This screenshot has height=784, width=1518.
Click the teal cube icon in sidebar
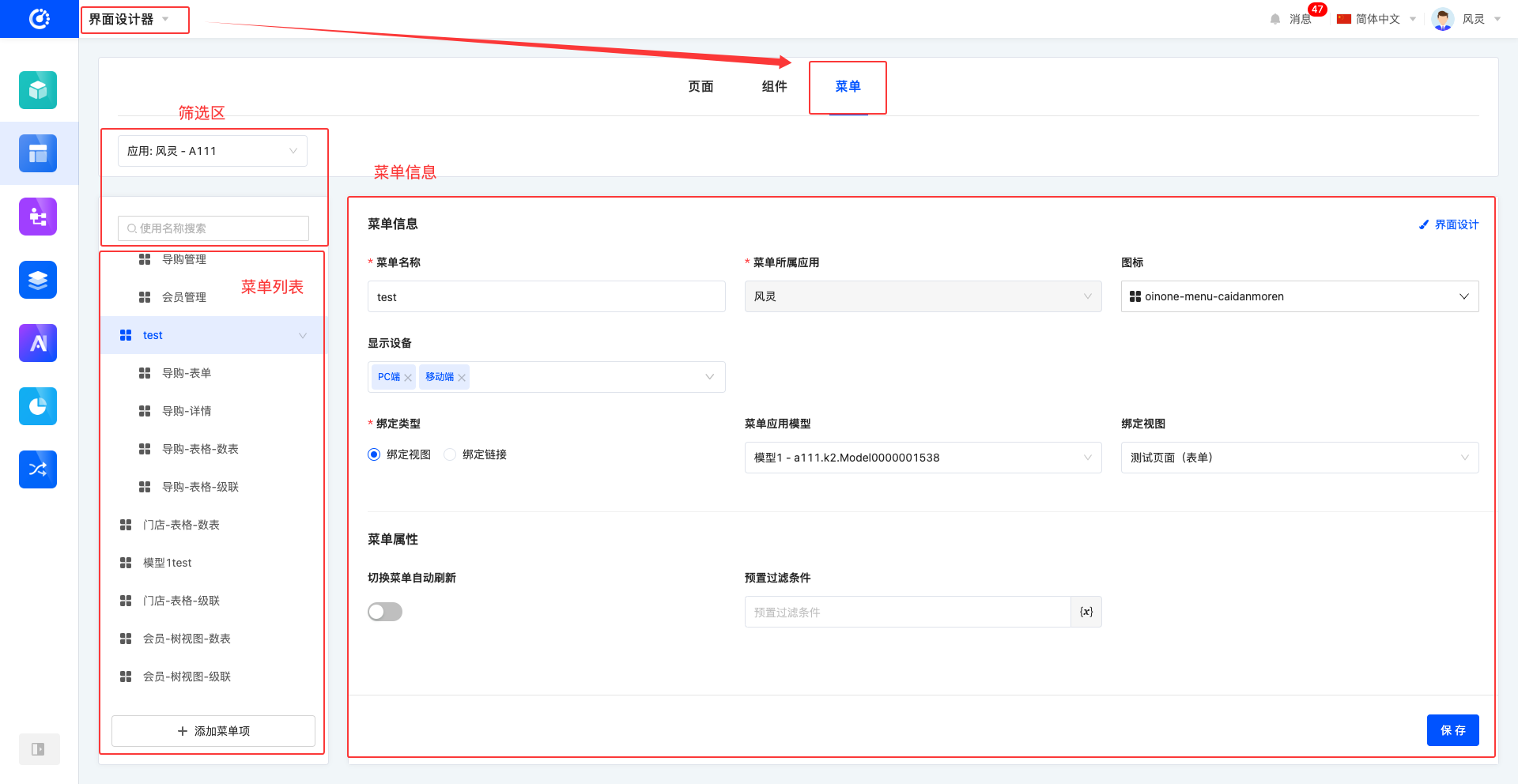[38, 90]
